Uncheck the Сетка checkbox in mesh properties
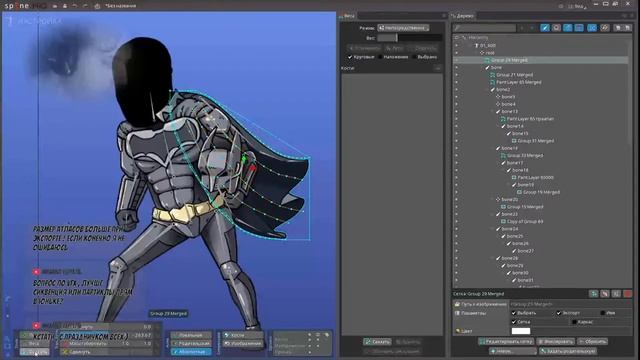The image size is (640, 360). [x=514, y=322]
